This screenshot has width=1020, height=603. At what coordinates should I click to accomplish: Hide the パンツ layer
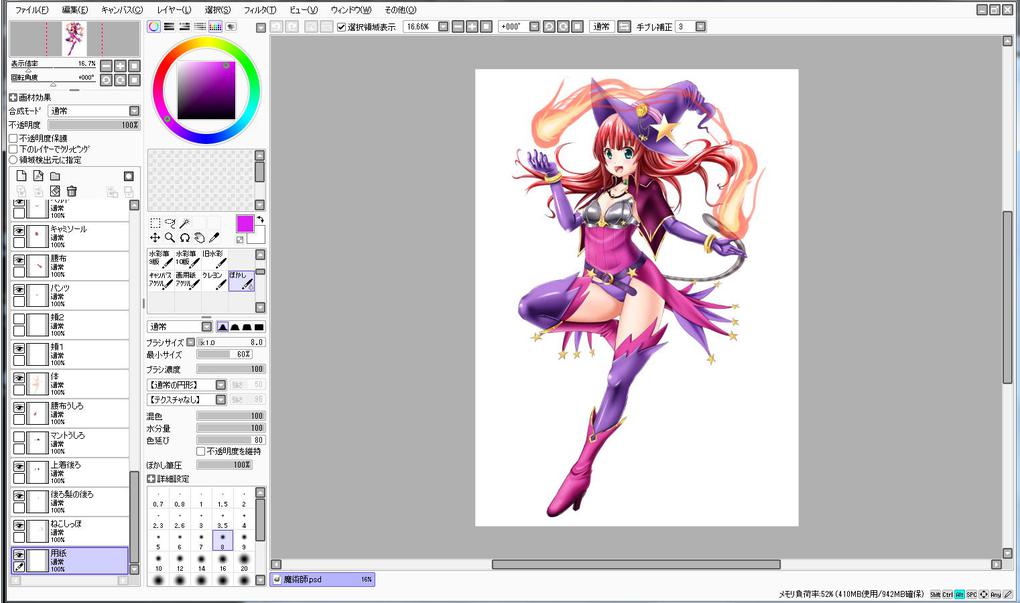click(x=19, y=289)
